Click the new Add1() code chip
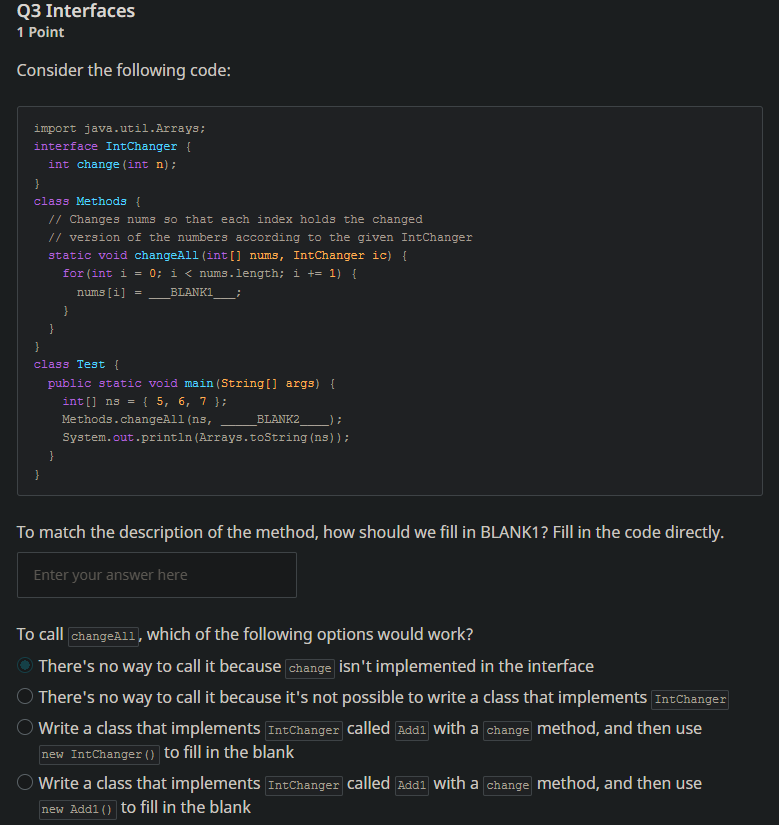 [x=77, y=809]
